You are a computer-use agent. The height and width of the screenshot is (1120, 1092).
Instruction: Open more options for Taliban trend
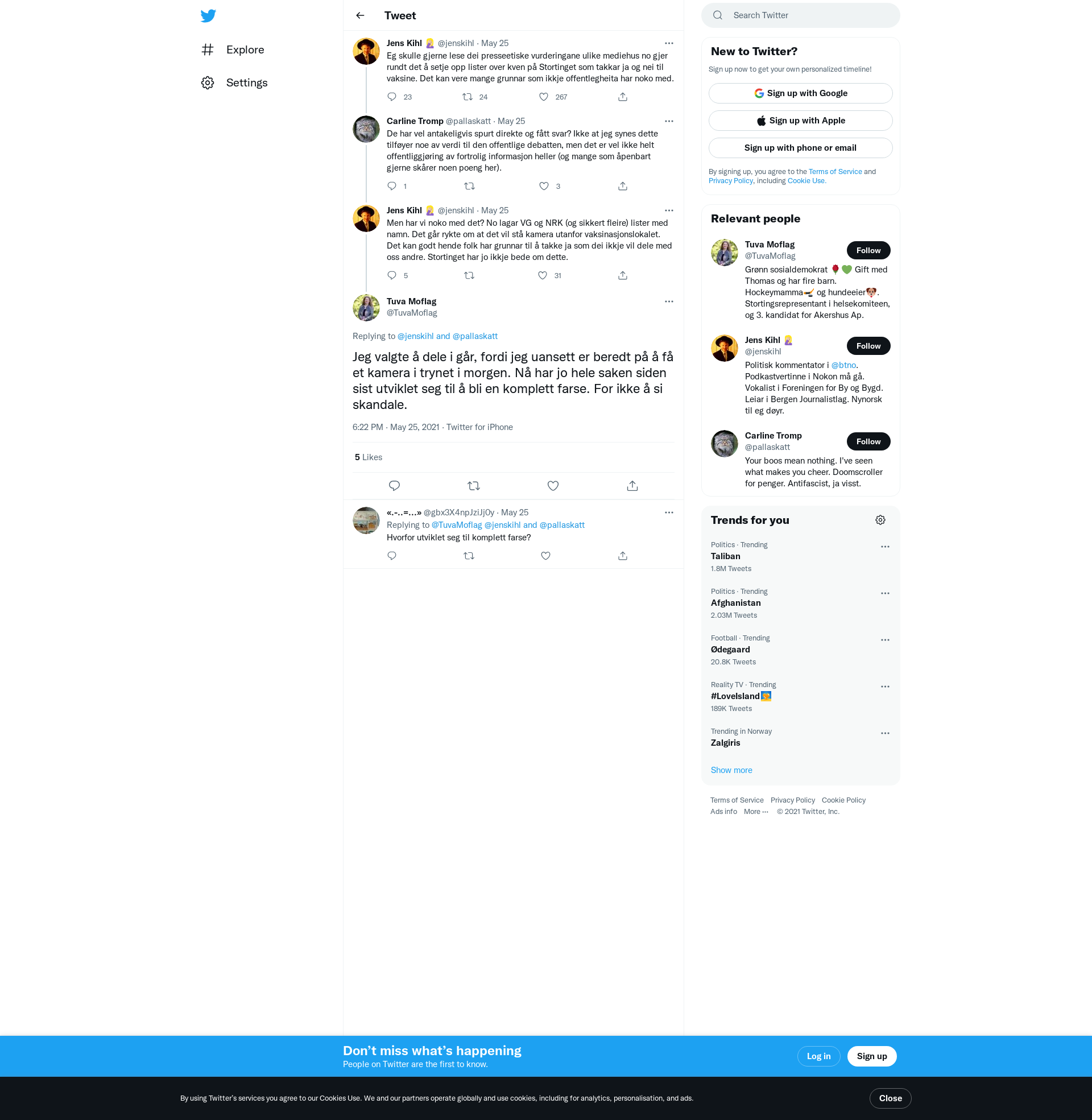(885, 547)
